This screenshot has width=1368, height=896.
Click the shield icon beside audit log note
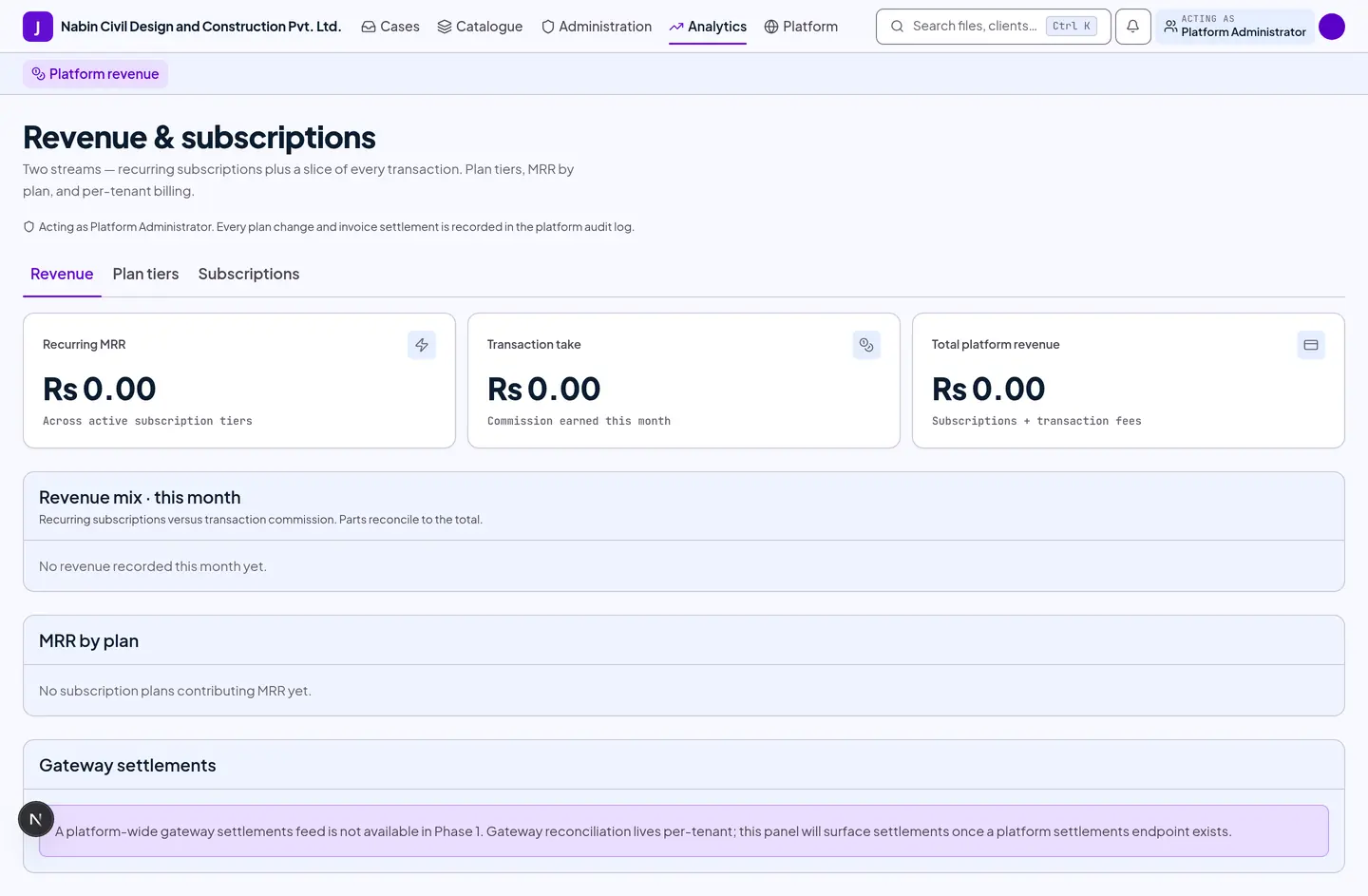(x=28, y=227)
